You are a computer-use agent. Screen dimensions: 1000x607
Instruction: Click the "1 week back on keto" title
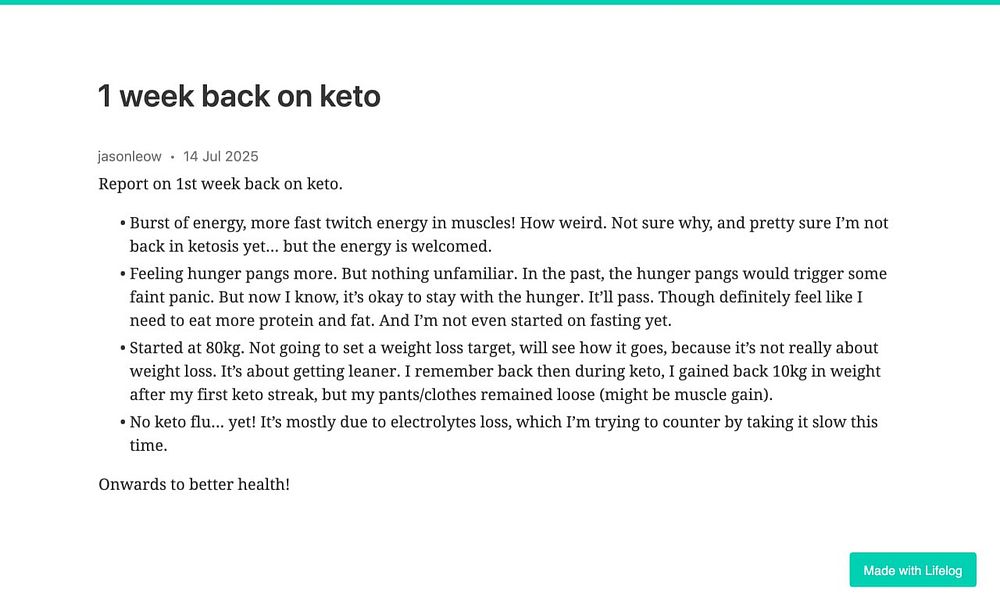coord(239,96)
